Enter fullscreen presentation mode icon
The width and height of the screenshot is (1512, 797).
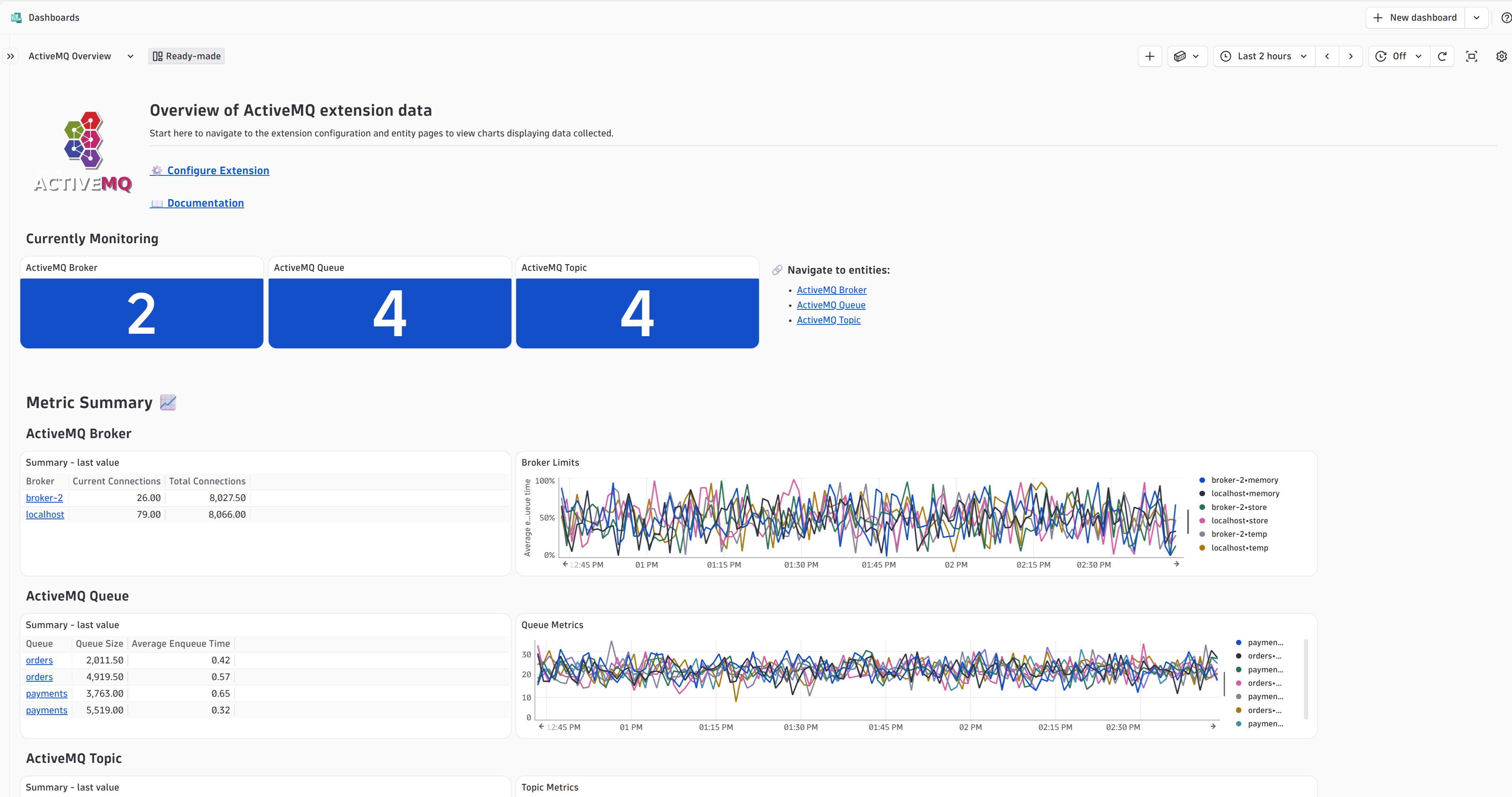pos(1471,56)
